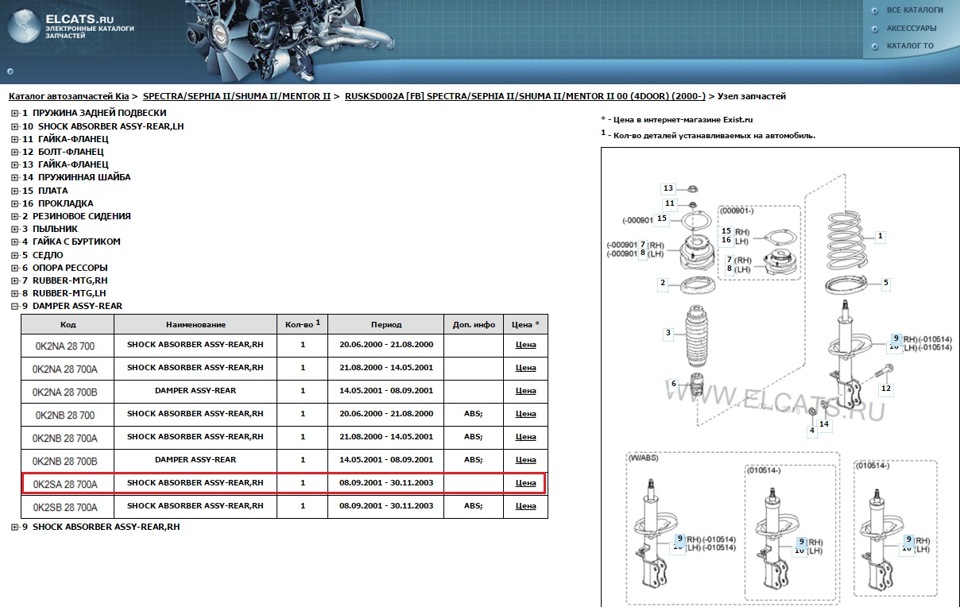Click Цена link for 0K2SB 28 700A
The image size is (960, 607).
coord(525,507)
